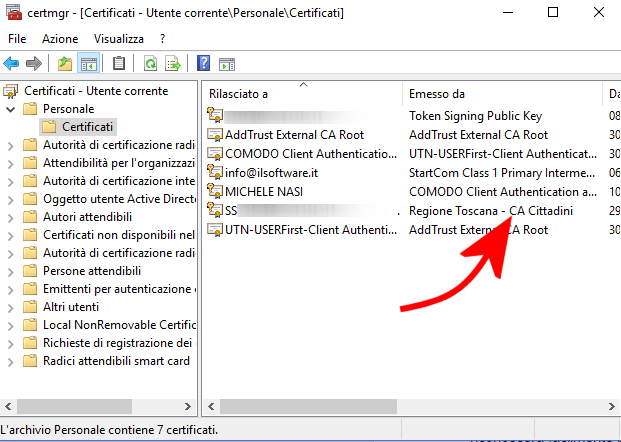Expand Attendibilità per l'organizzazione folder
The width and height of the screenshot is (621, 442).
pos(11,164)
